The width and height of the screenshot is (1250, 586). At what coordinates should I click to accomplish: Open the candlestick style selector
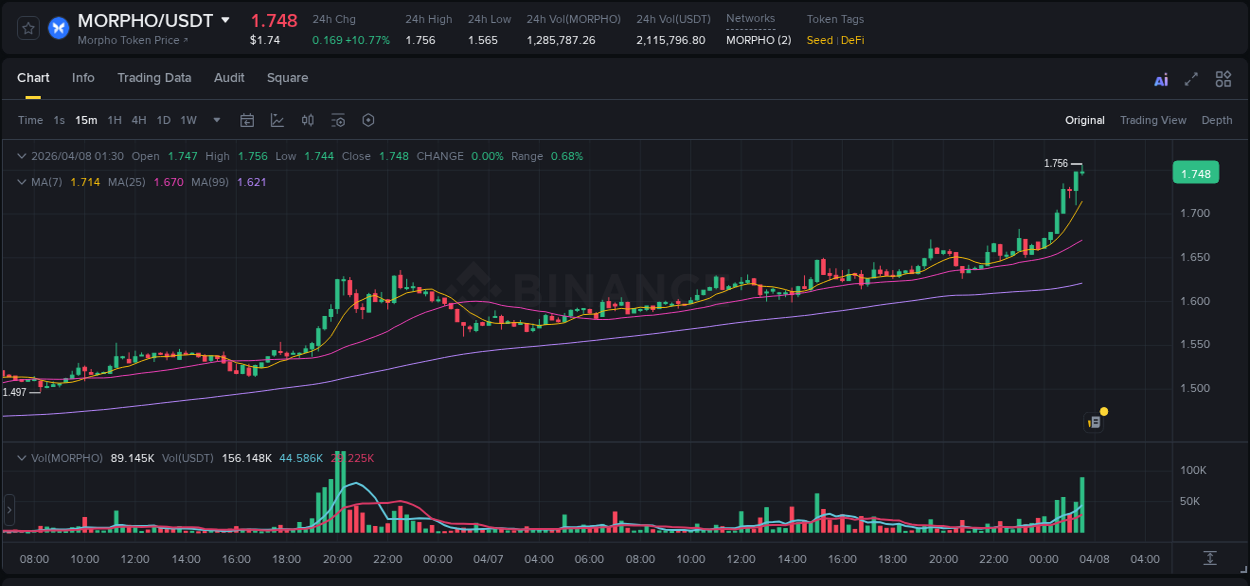coord(307,120)
